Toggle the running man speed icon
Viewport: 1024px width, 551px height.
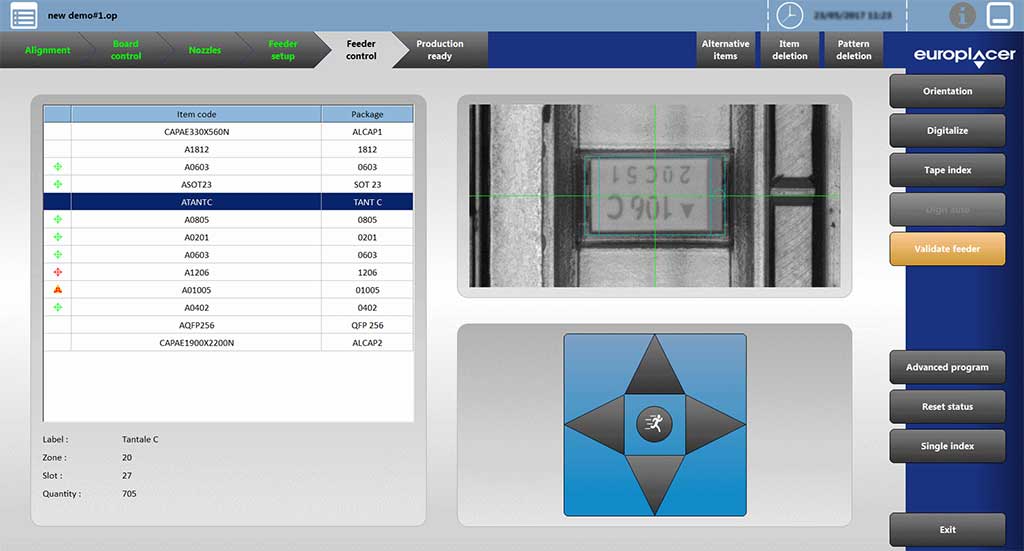(x=654, y=424)
